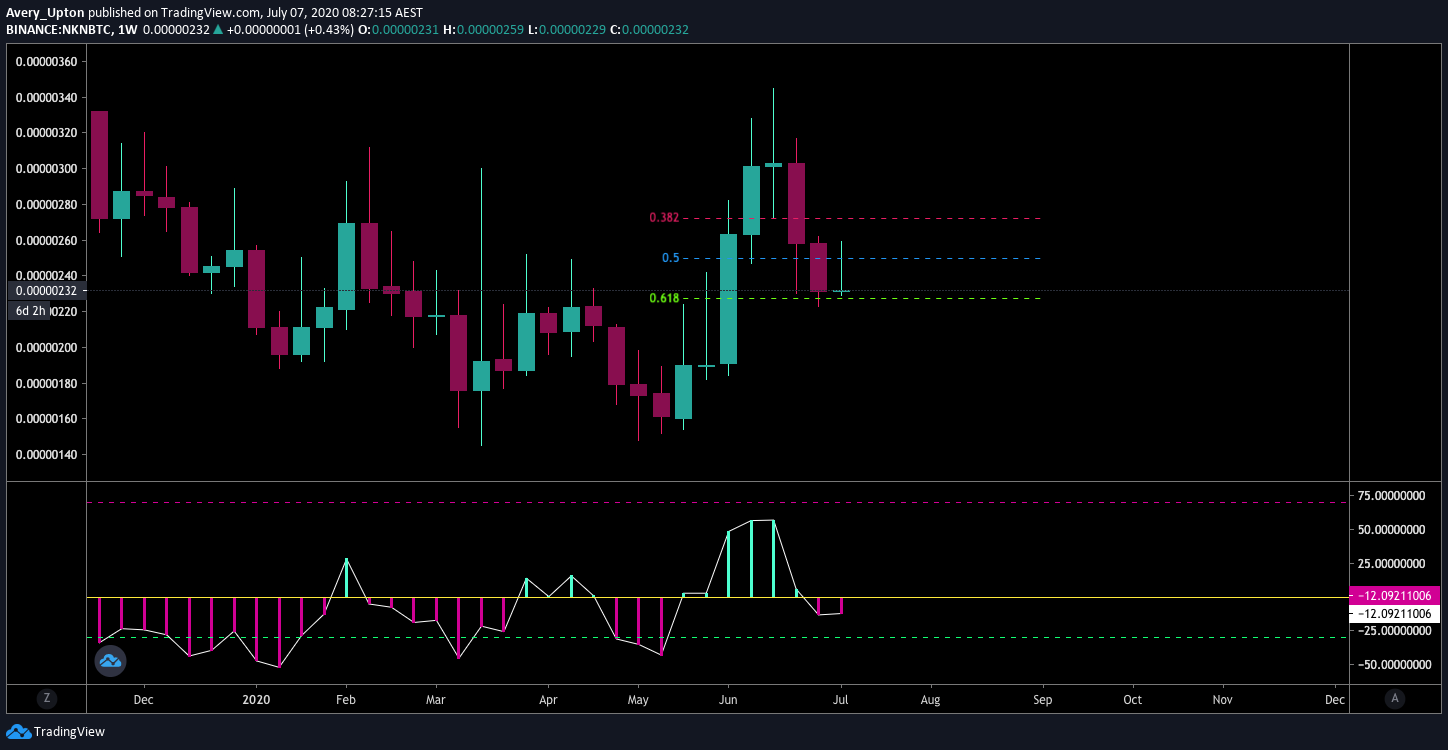
Task: Click the 0.618 Fibonacci level label
Action: click(664, 298)
